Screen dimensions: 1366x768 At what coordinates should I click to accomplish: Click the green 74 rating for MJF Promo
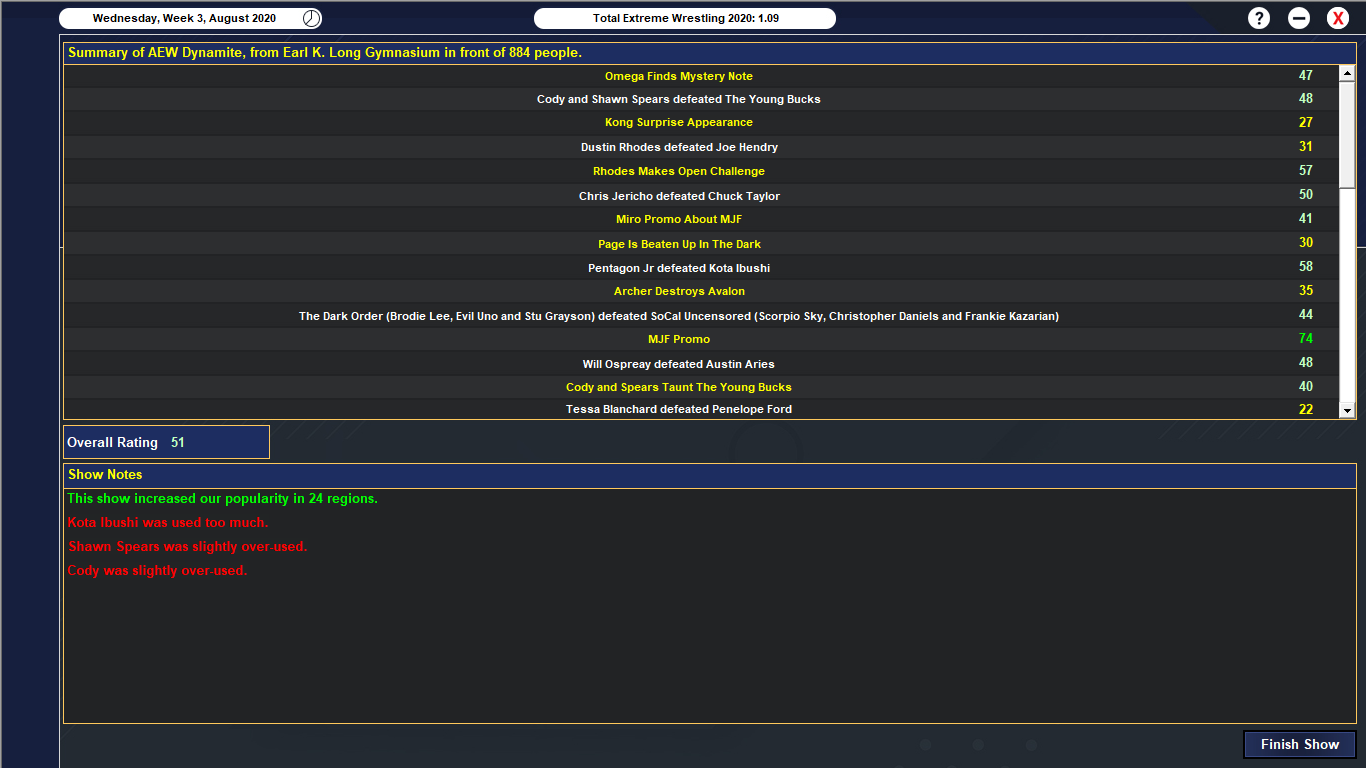point(1306,338)
